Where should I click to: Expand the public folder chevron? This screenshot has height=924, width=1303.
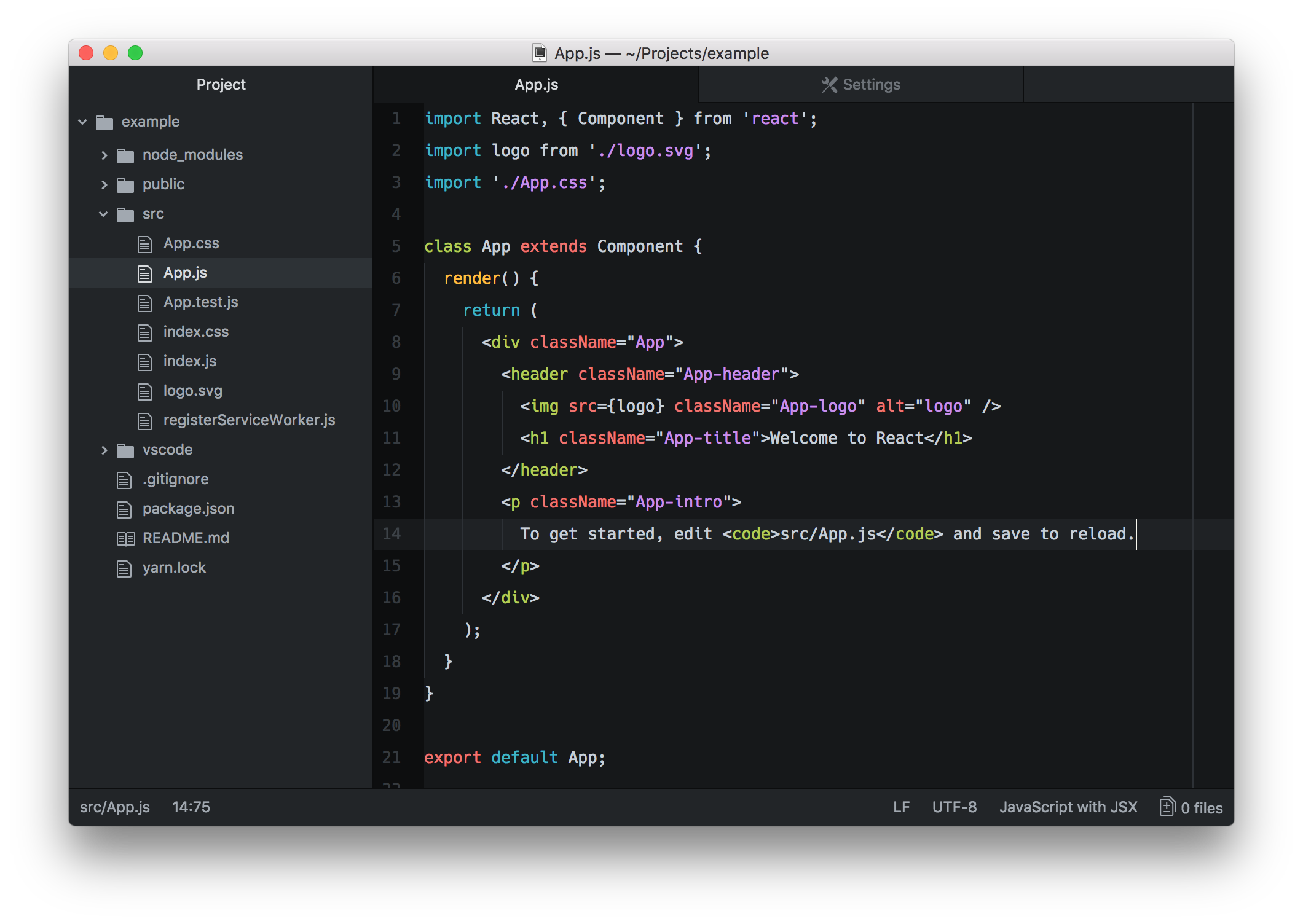104,184
